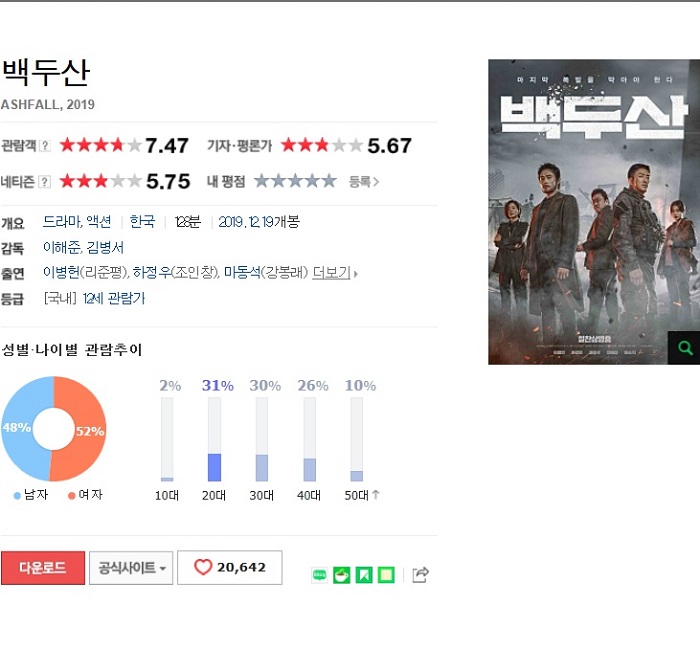The image size is (700, 649).
Task: Click the light green square share icon
Action: point(386,575)
